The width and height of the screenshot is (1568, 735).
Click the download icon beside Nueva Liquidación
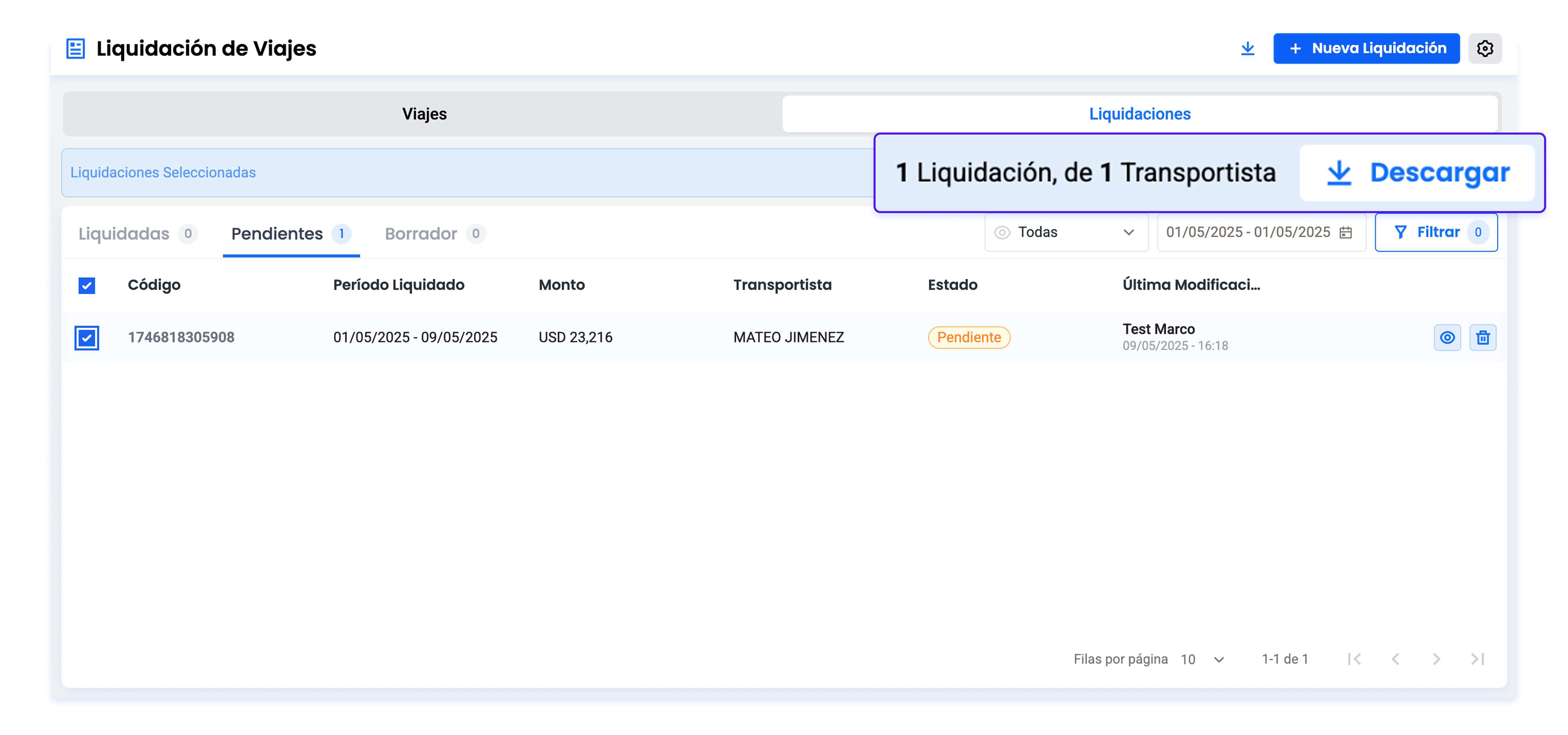coord(1247,49)
